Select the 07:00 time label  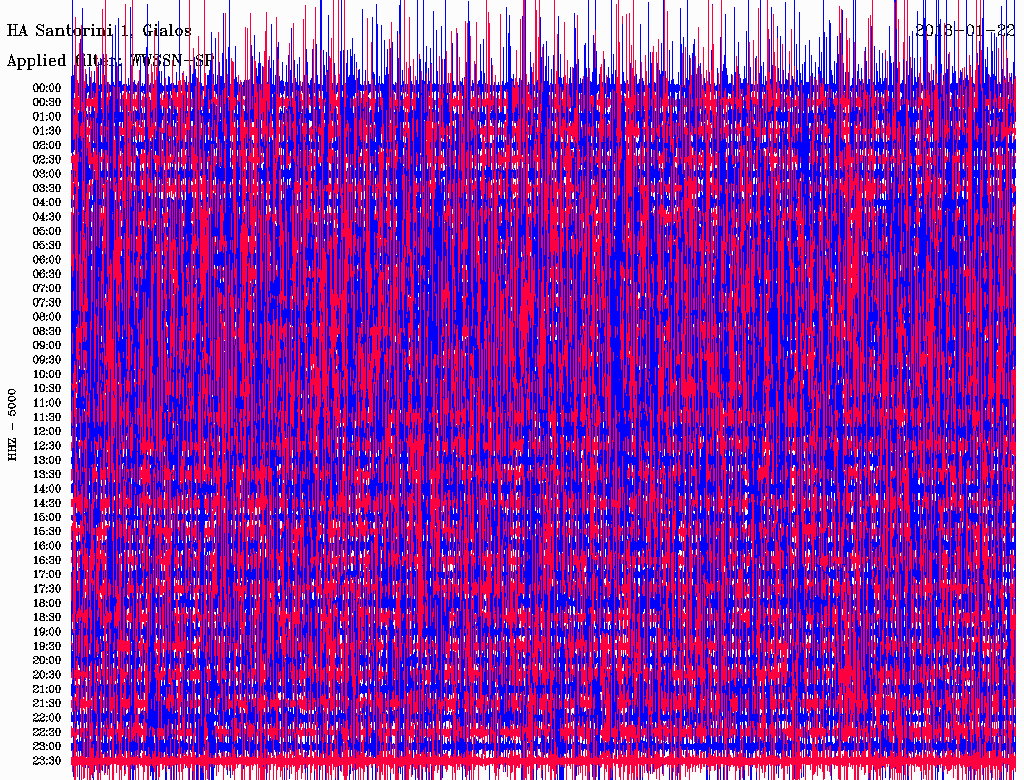pyautogui.click(x=47, y=288)
